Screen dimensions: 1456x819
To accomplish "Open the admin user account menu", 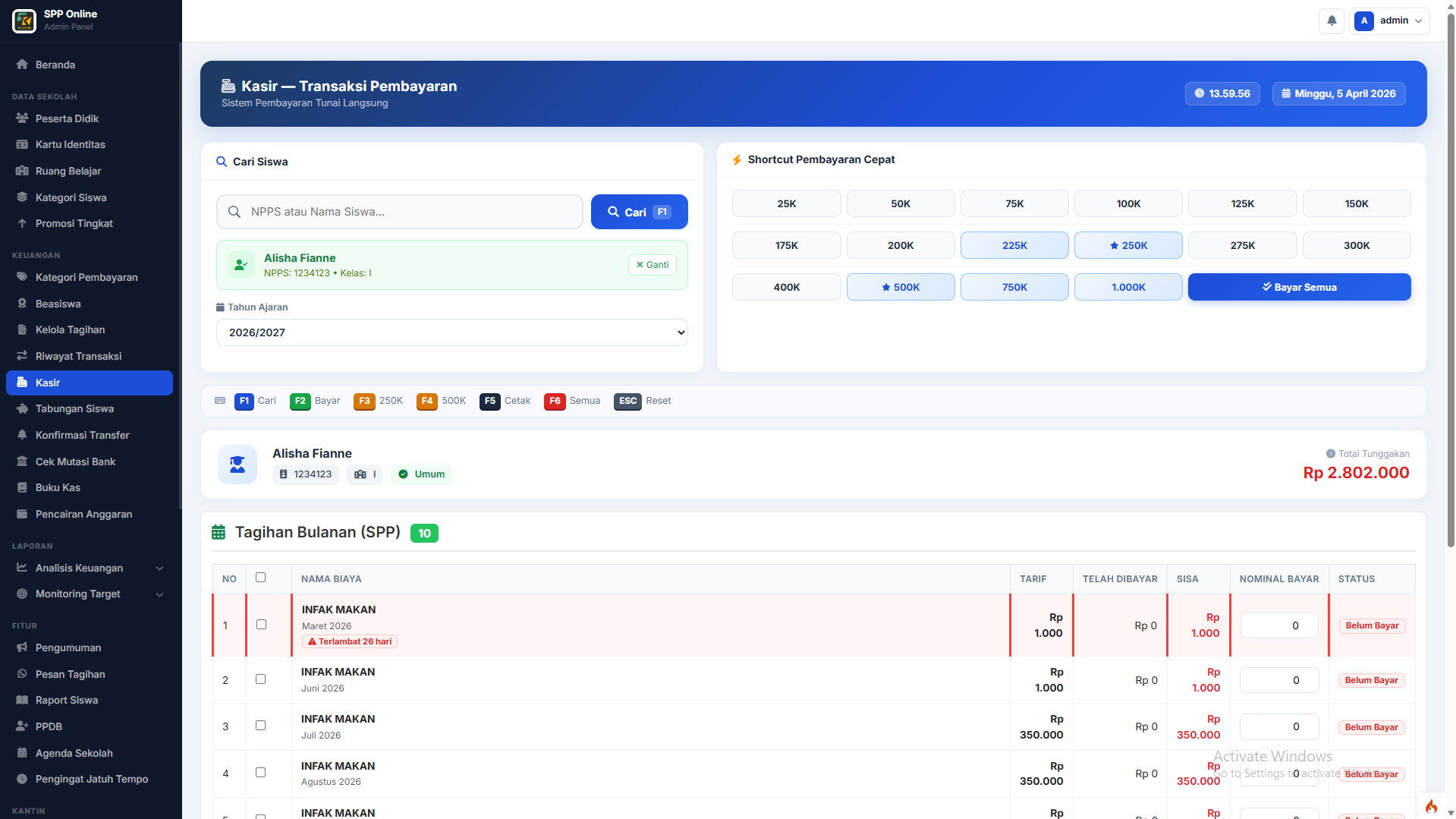I will click(1389, 20).
